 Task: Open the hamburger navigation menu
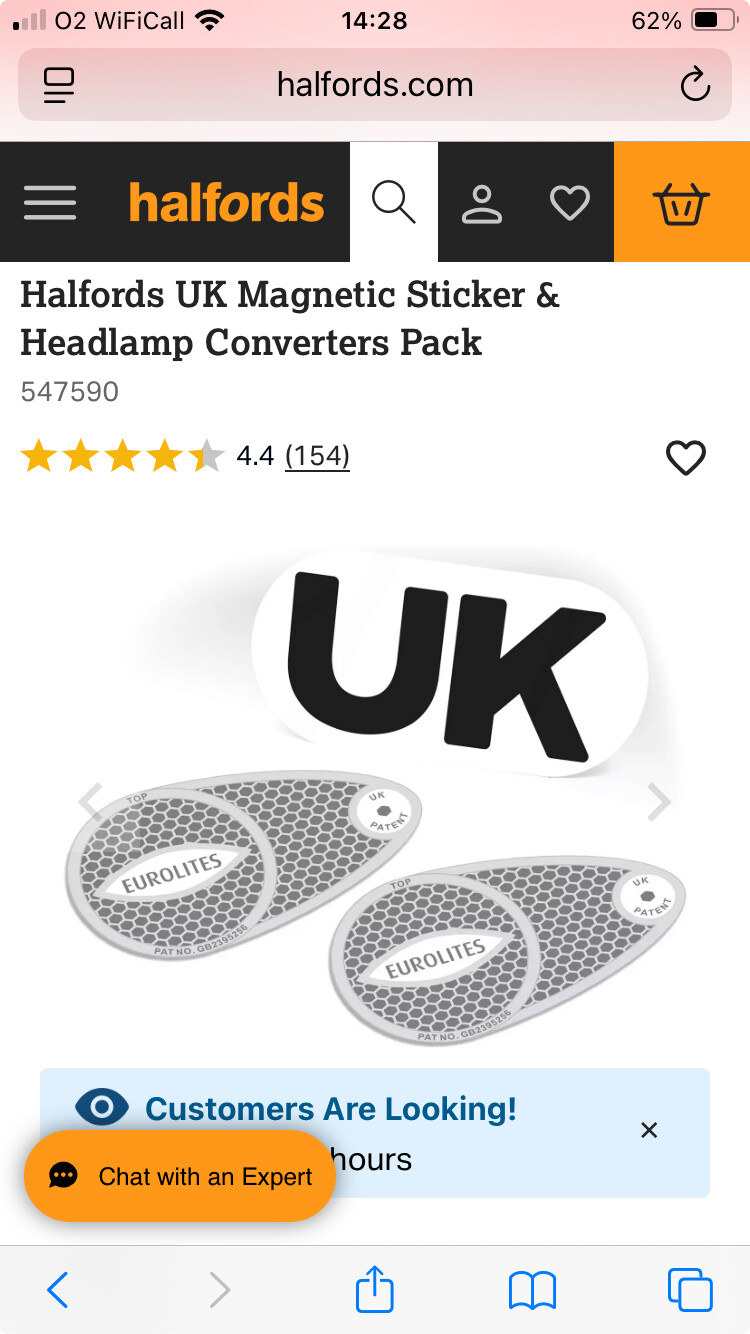point(50,203)
